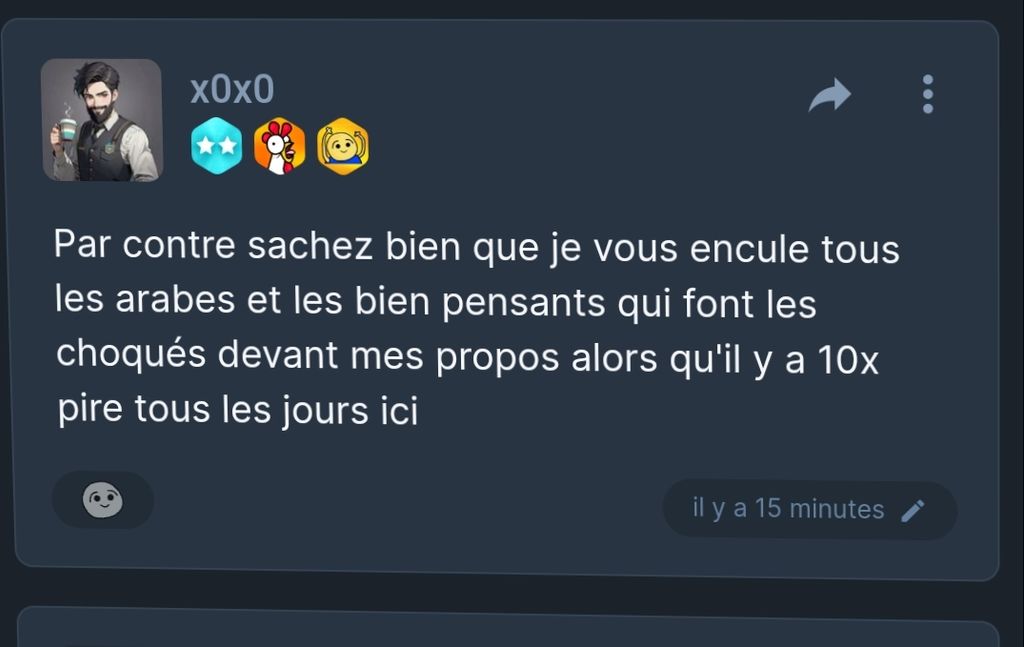Click the word 'minutes' in timestamp pill

(837, 509)
